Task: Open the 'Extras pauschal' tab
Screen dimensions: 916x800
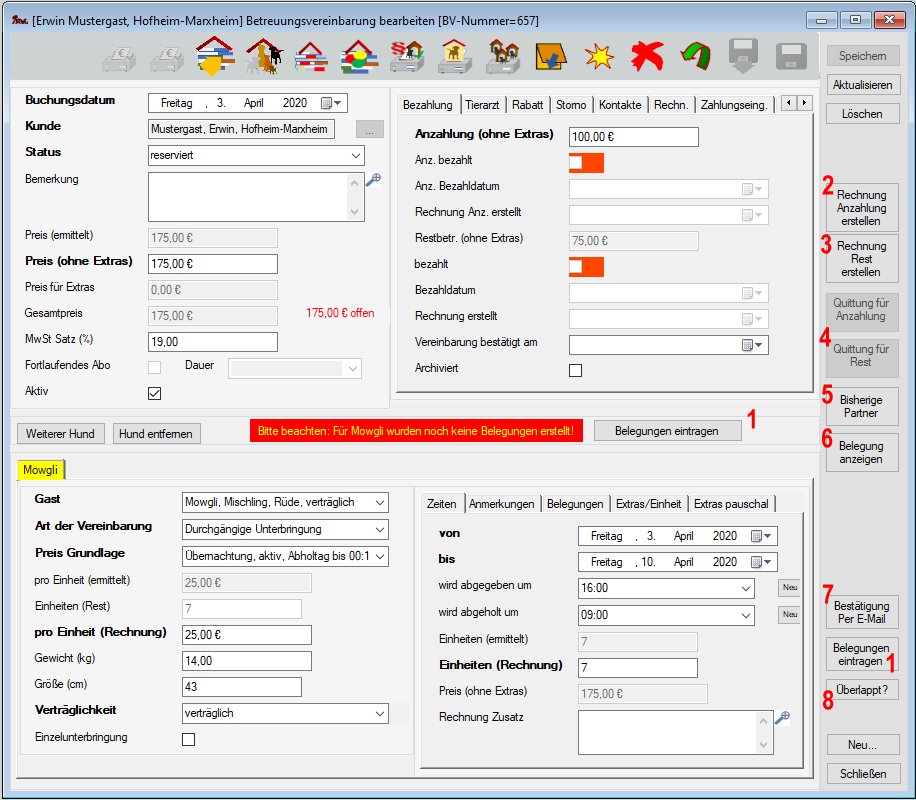Action: coord(730,504)
